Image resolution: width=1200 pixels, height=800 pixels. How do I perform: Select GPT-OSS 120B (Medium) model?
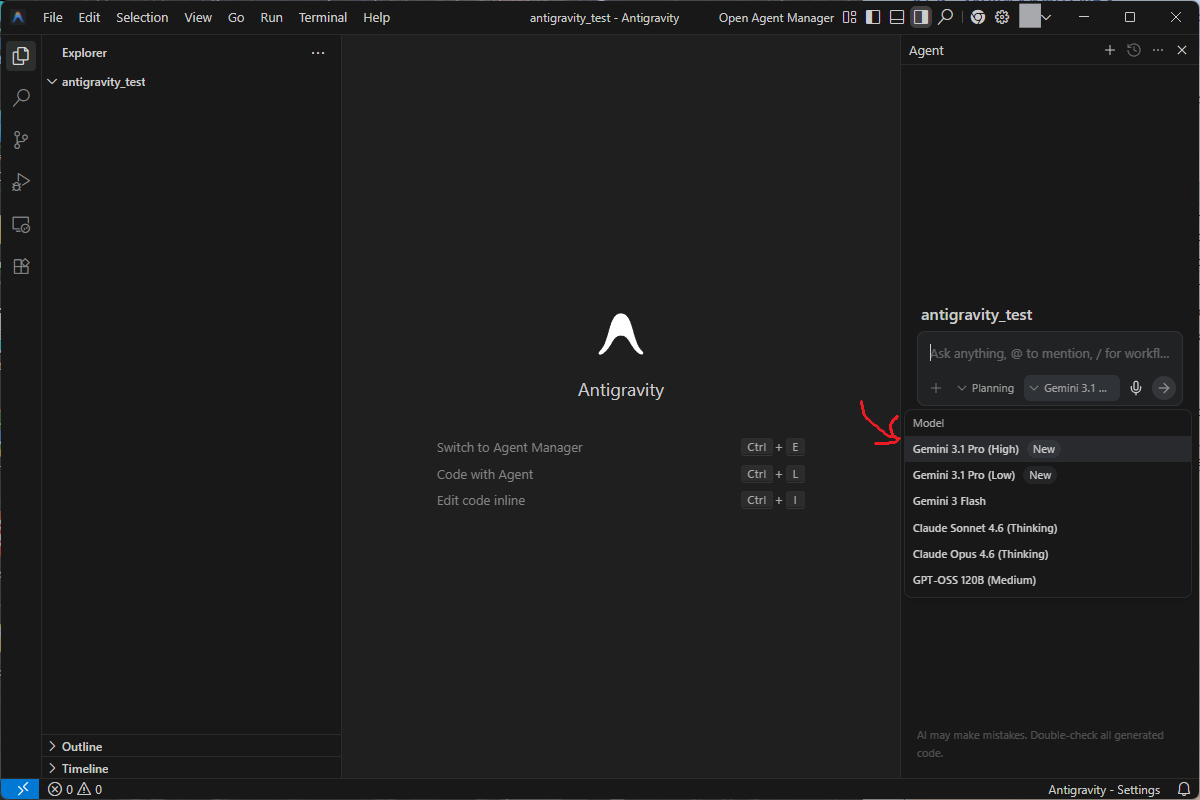click(x=1047, y=580)
